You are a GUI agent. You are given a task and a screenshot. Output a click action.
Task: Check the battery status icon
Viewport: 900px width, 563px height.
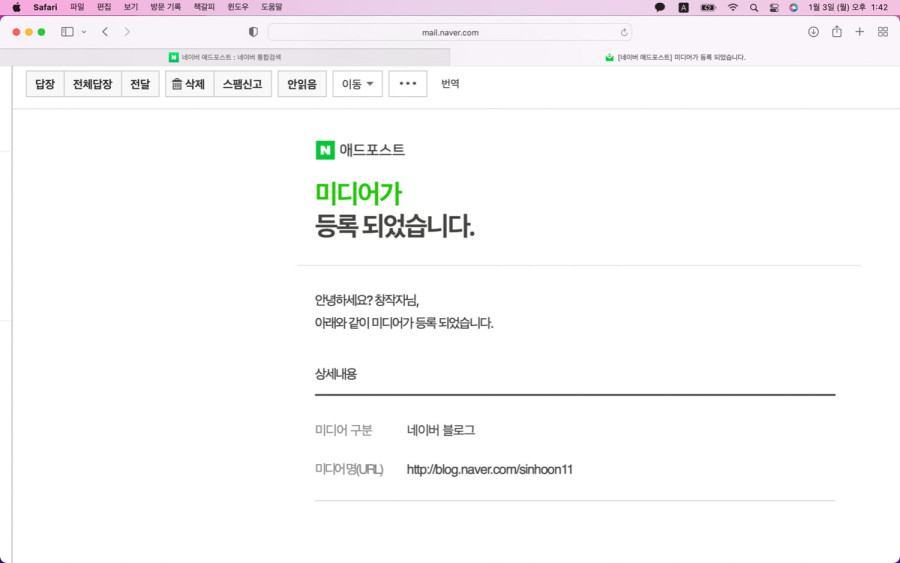[x=708, y=7]
